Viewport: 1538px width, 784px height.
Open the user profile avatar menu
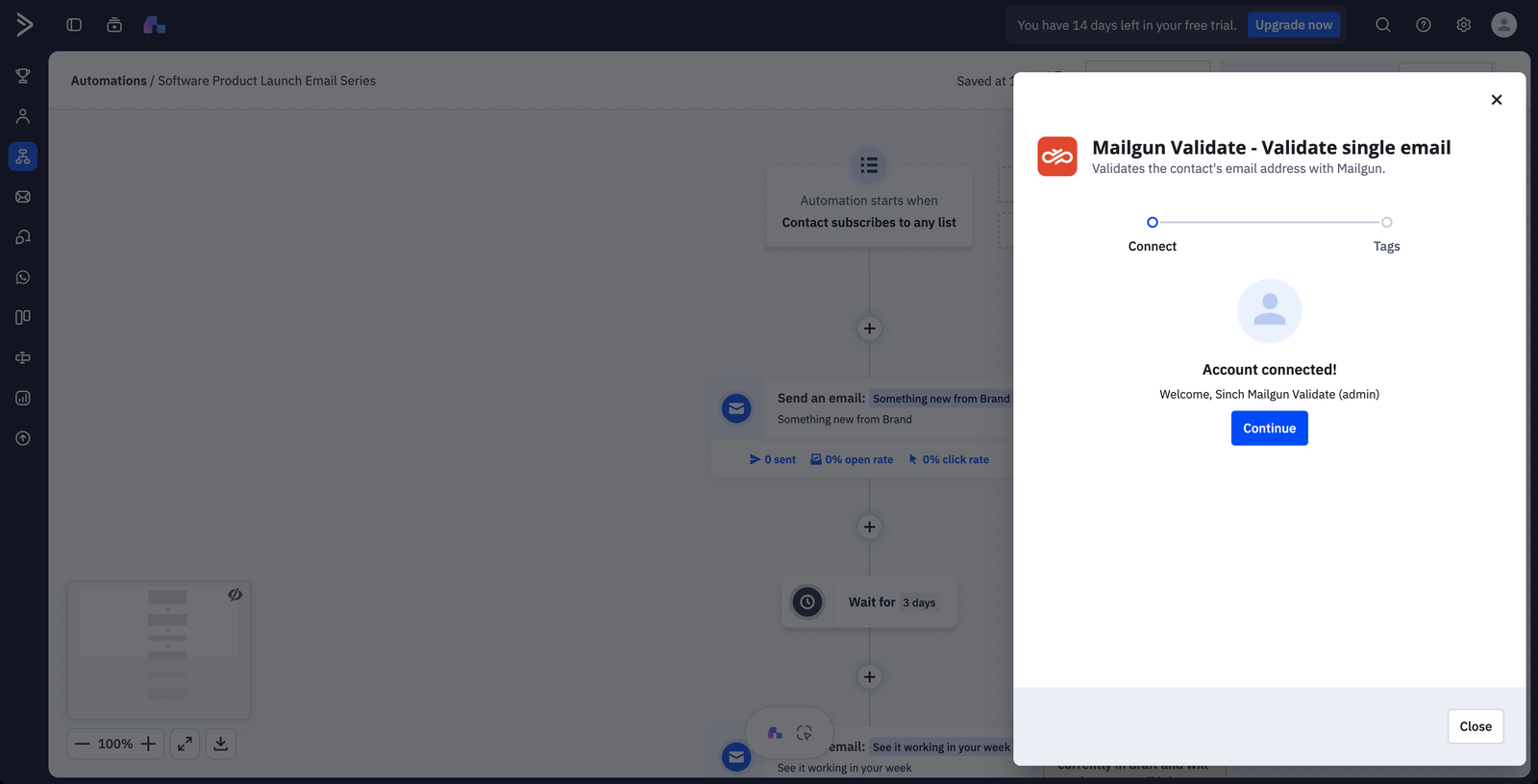(1504, 25)
